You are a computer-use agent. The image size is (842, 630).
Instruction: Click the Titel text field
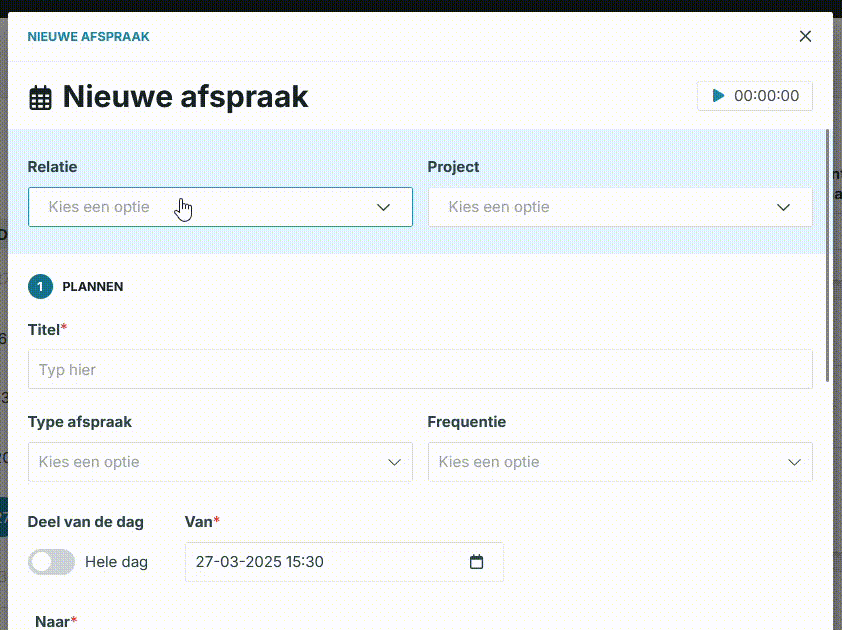[x=420, y=370]
